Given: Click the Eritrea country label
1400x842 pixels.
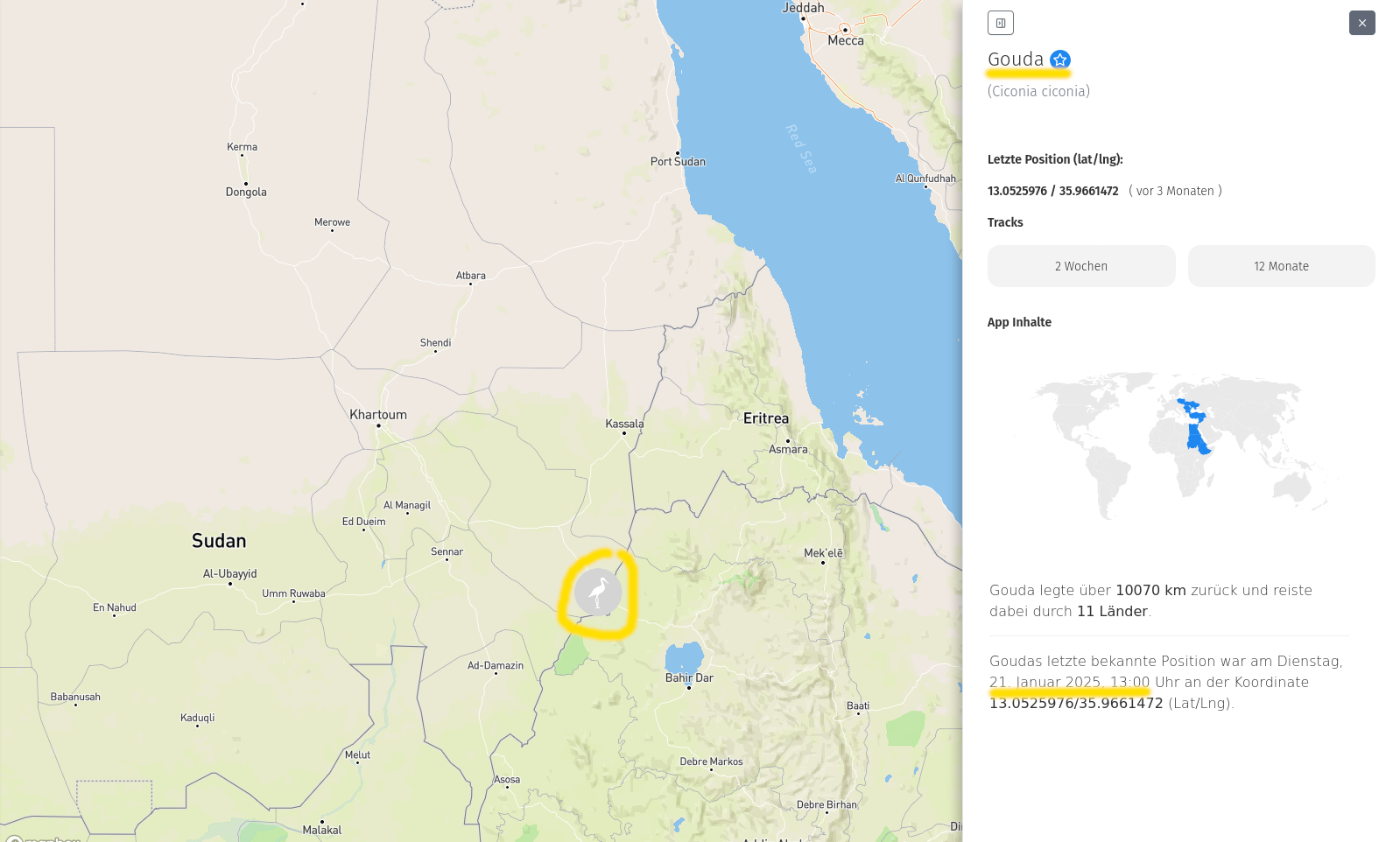Looking at the screenshot, I should coord(766,418).
